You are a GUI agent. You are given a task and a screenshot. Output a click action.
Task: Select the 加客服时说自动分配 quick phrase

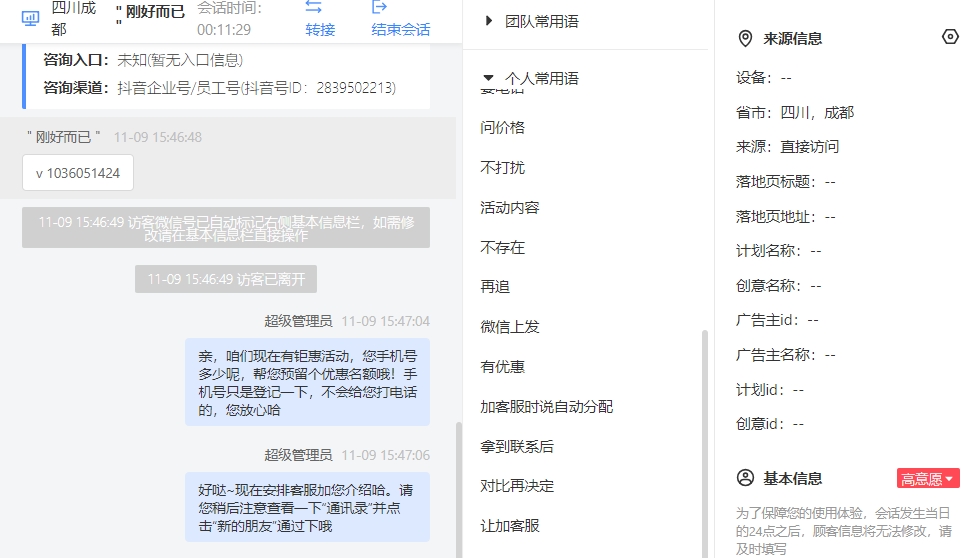coord(546,406)
